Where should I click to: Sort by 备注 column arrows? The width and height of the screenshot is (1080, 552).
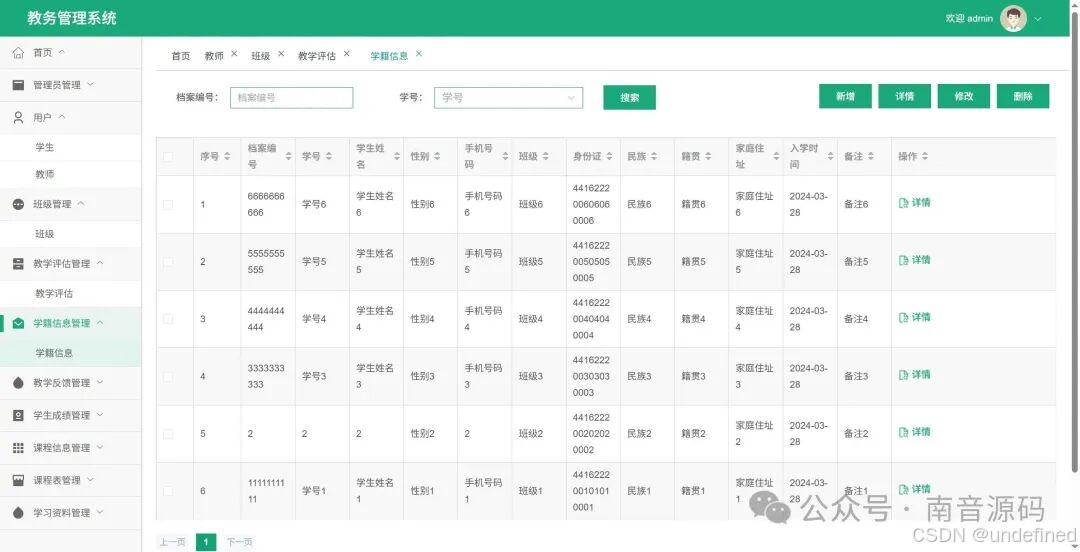(871, 156)
